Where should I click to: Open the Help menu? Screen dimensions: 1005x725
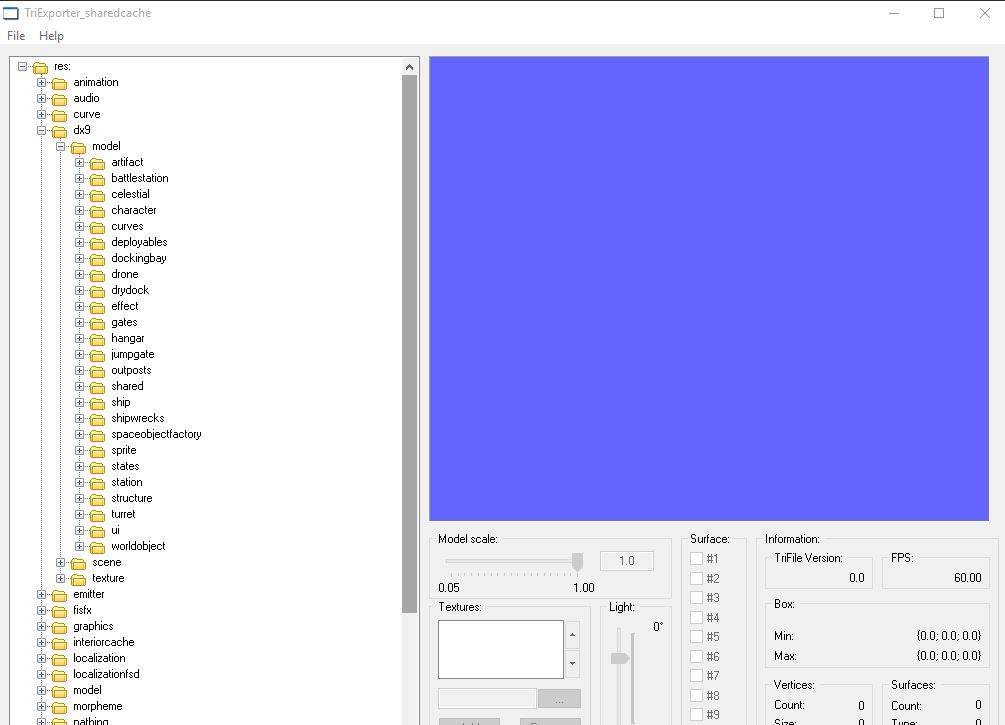[51, 36]
